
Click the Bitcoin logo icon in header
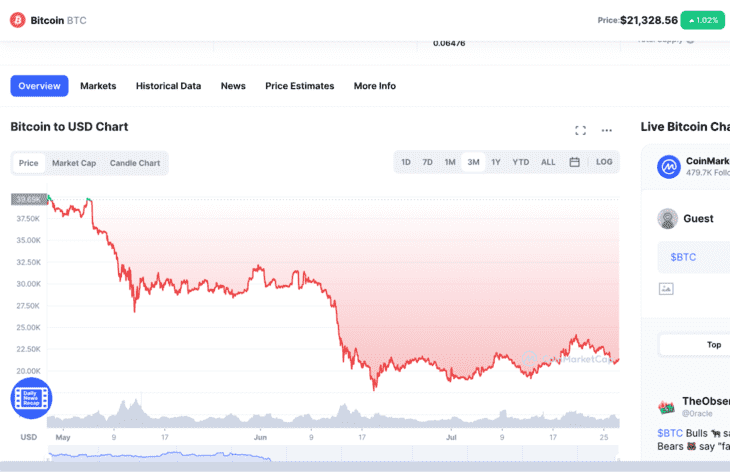18,20
